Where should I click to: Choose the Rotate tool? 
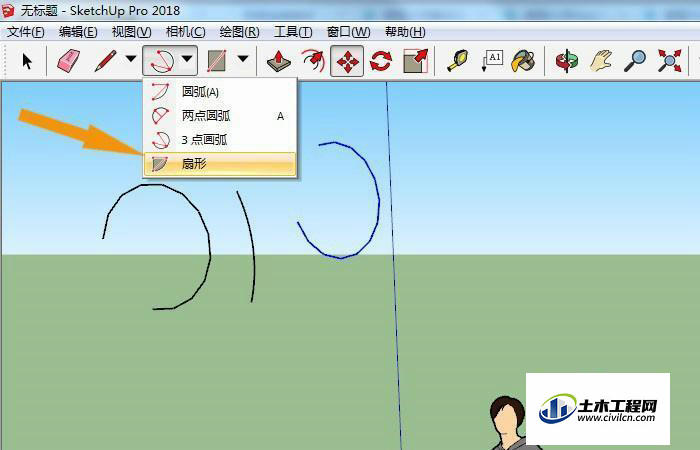point(381,61)
